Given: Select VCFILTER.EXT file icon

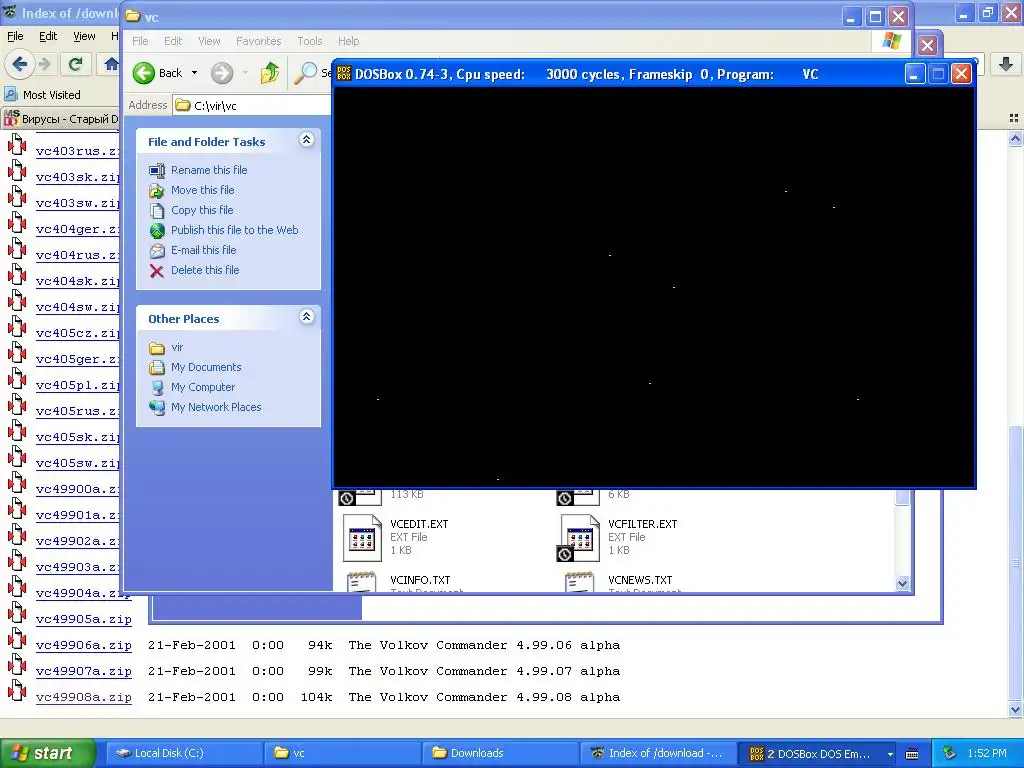Looking at the screenshot, I should [x=580, y=538].
